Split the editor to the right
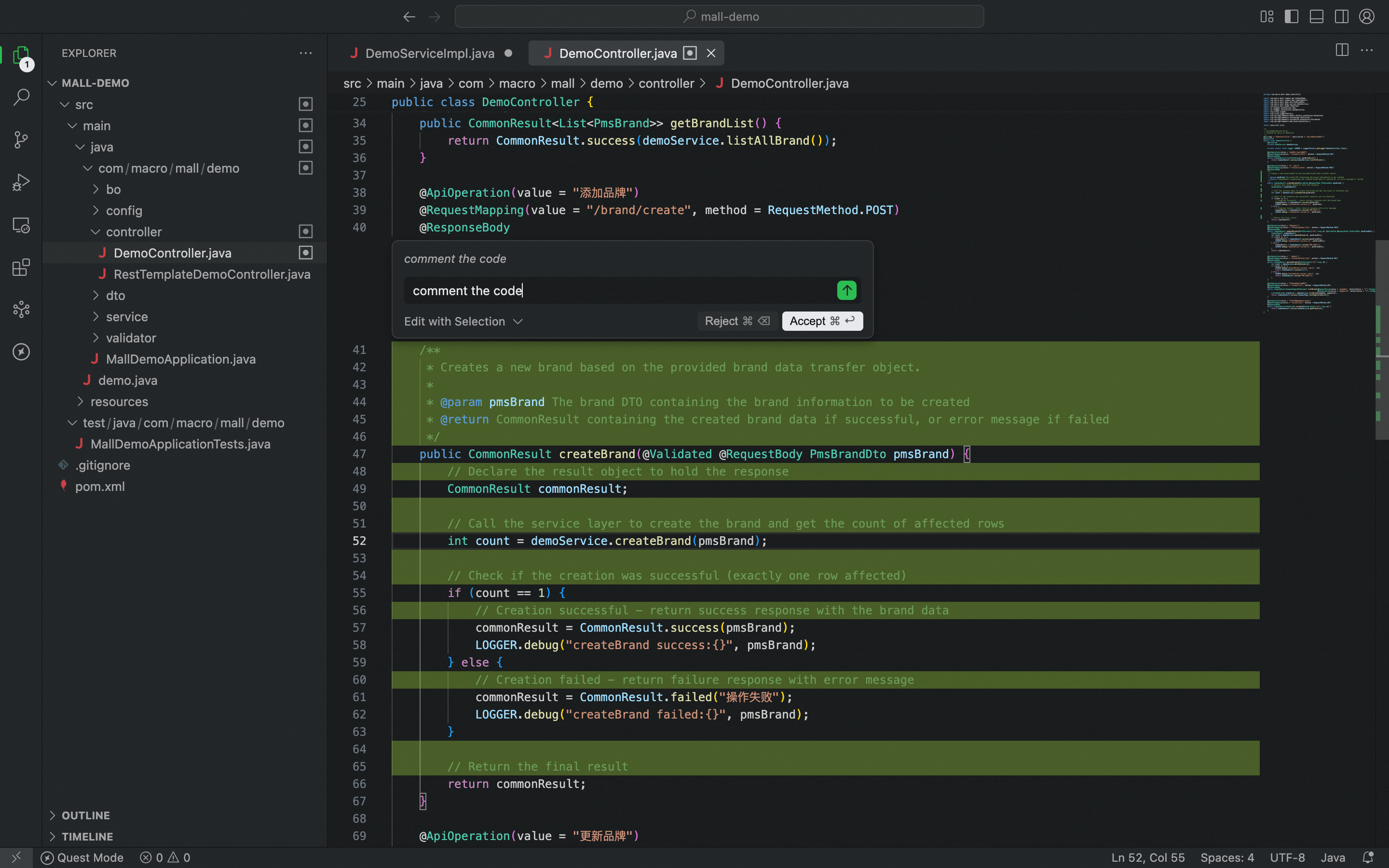This screenshot has height=868, width=1389. point(1341,51)
